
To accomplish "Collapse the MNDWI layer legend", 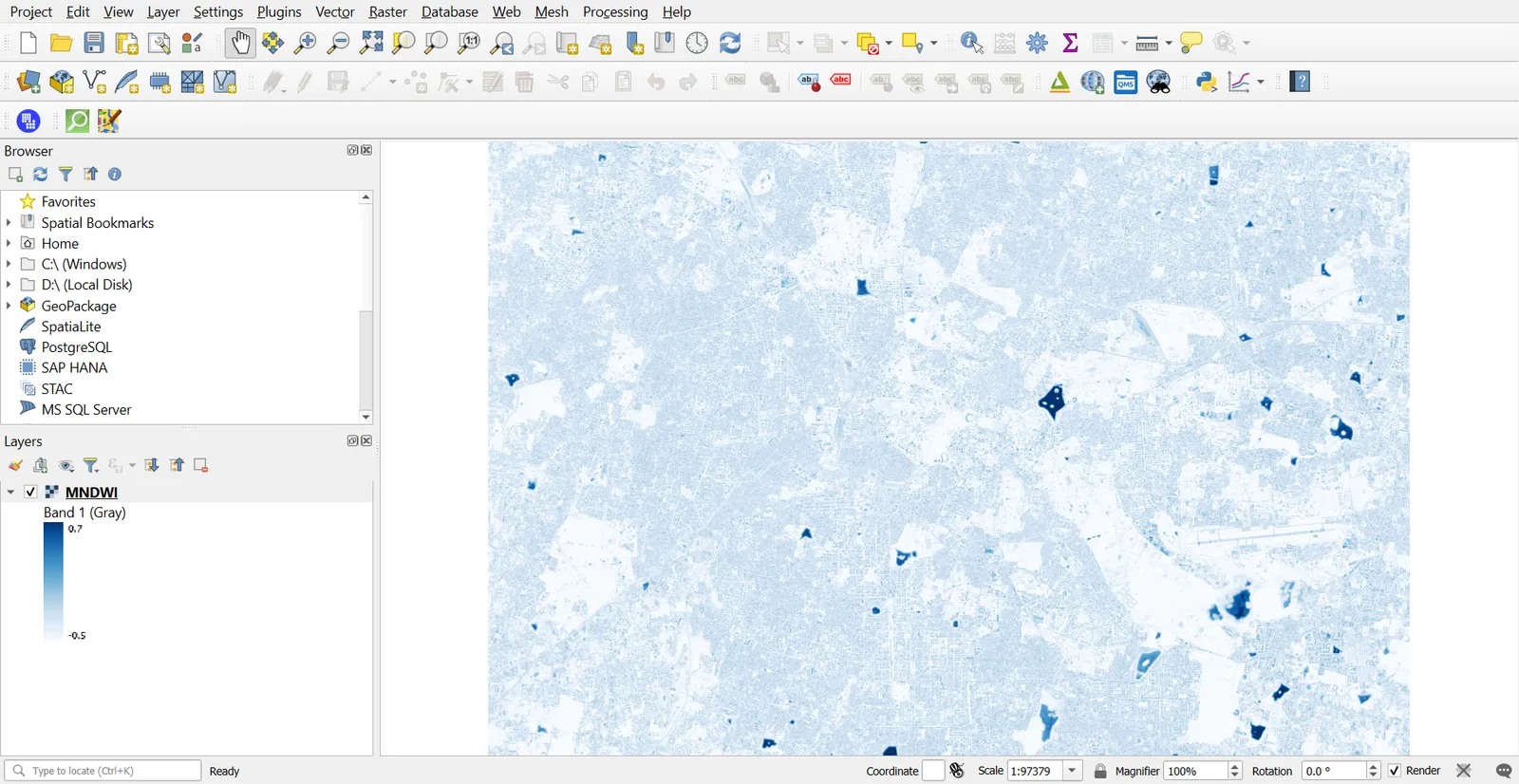I will click(10, 492).
